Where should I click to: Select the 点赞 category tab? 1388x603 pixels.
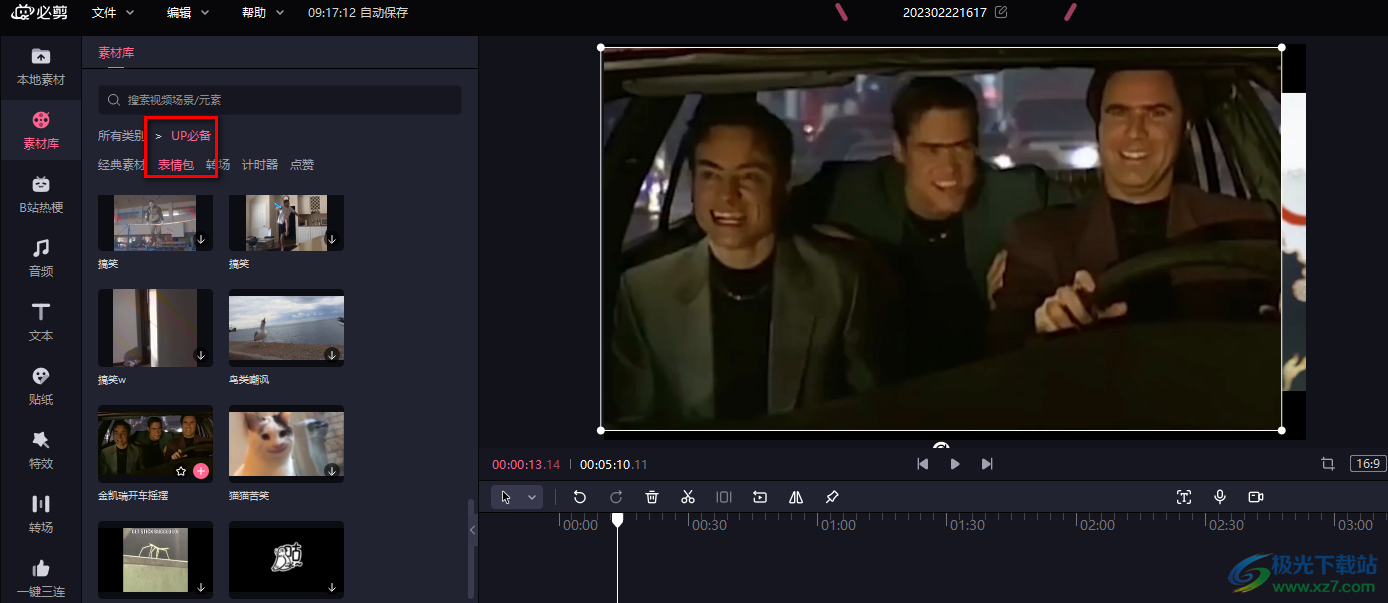pos(302,165)
